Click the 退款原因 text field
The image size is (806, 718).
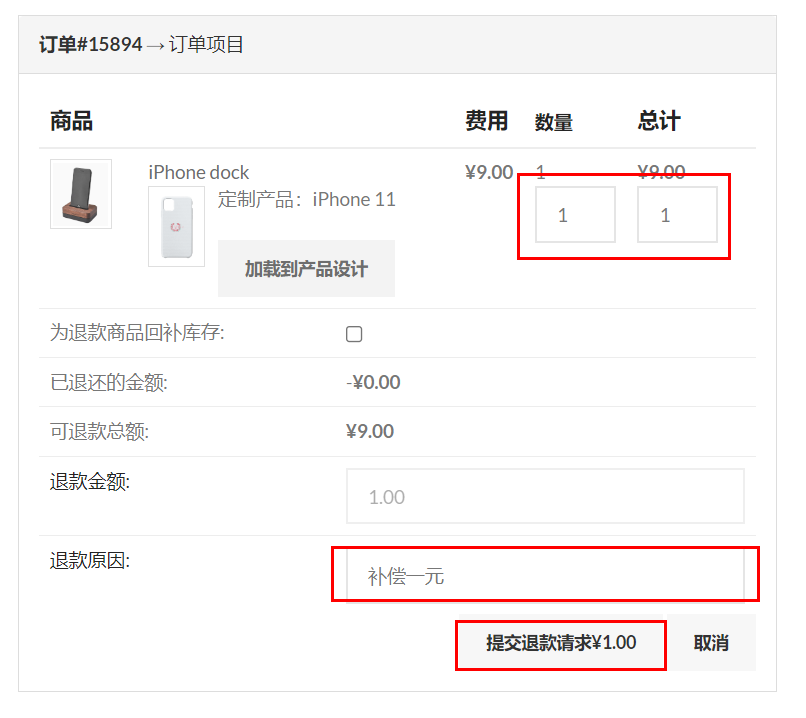[545, 576]
